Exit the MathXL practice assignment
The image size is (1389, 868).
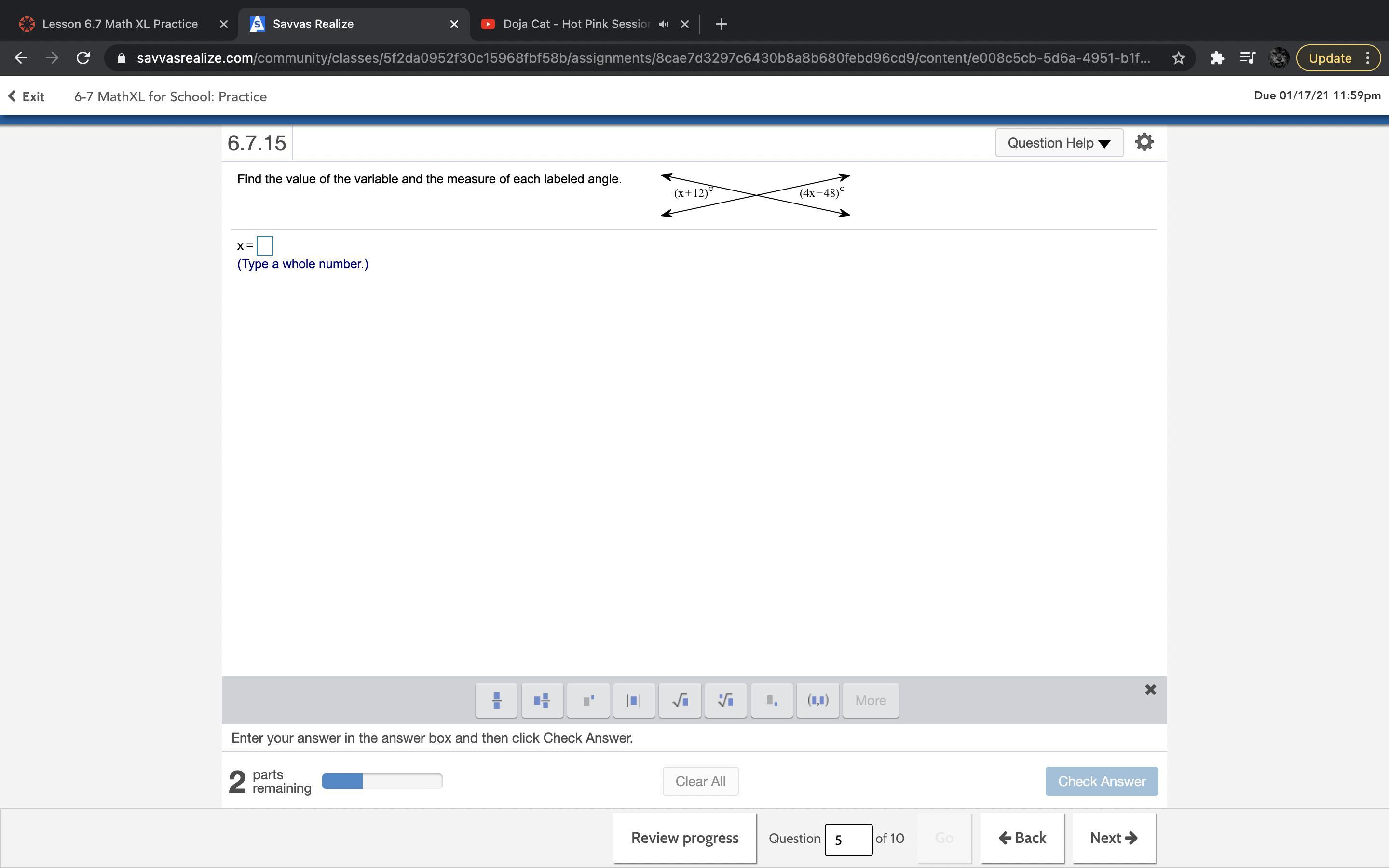coord(27,96)
